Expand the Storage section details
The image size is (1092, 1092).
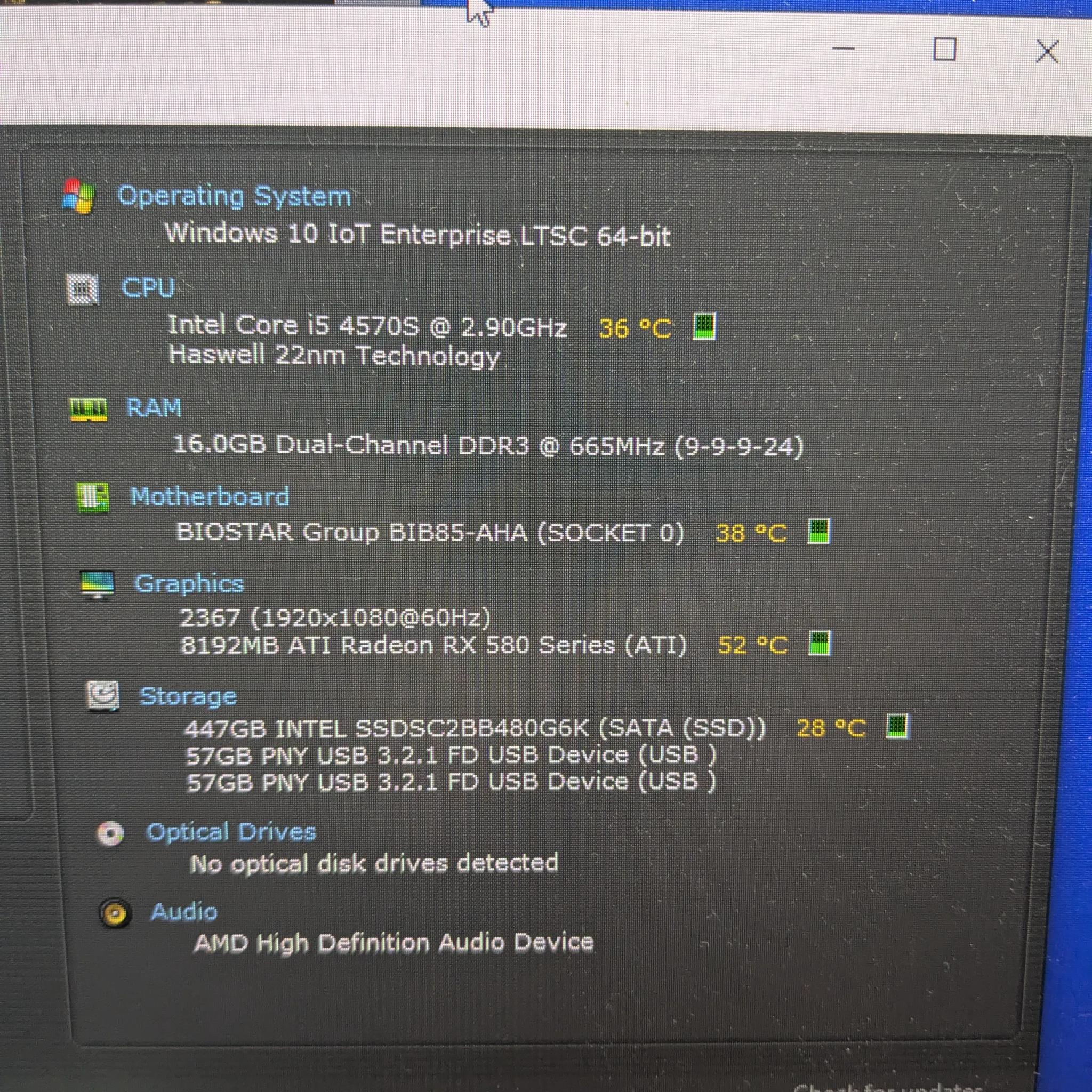189,697
